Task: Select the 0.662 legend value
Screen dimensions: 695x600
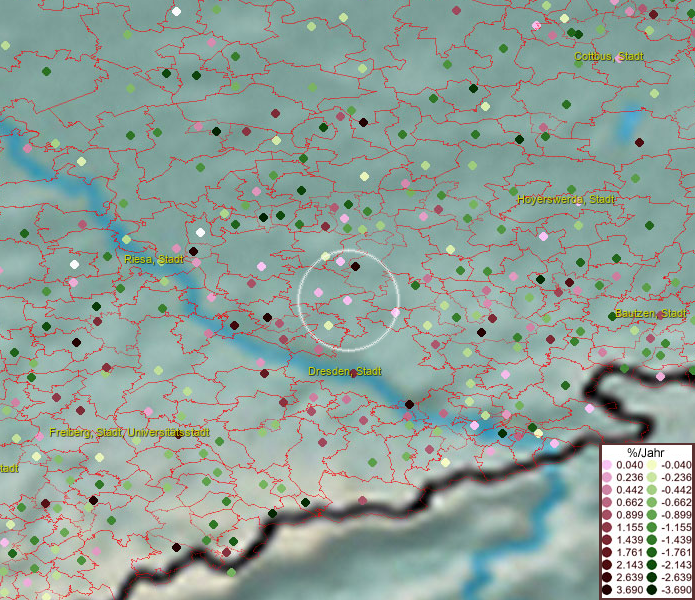Action: coord(629,503)
